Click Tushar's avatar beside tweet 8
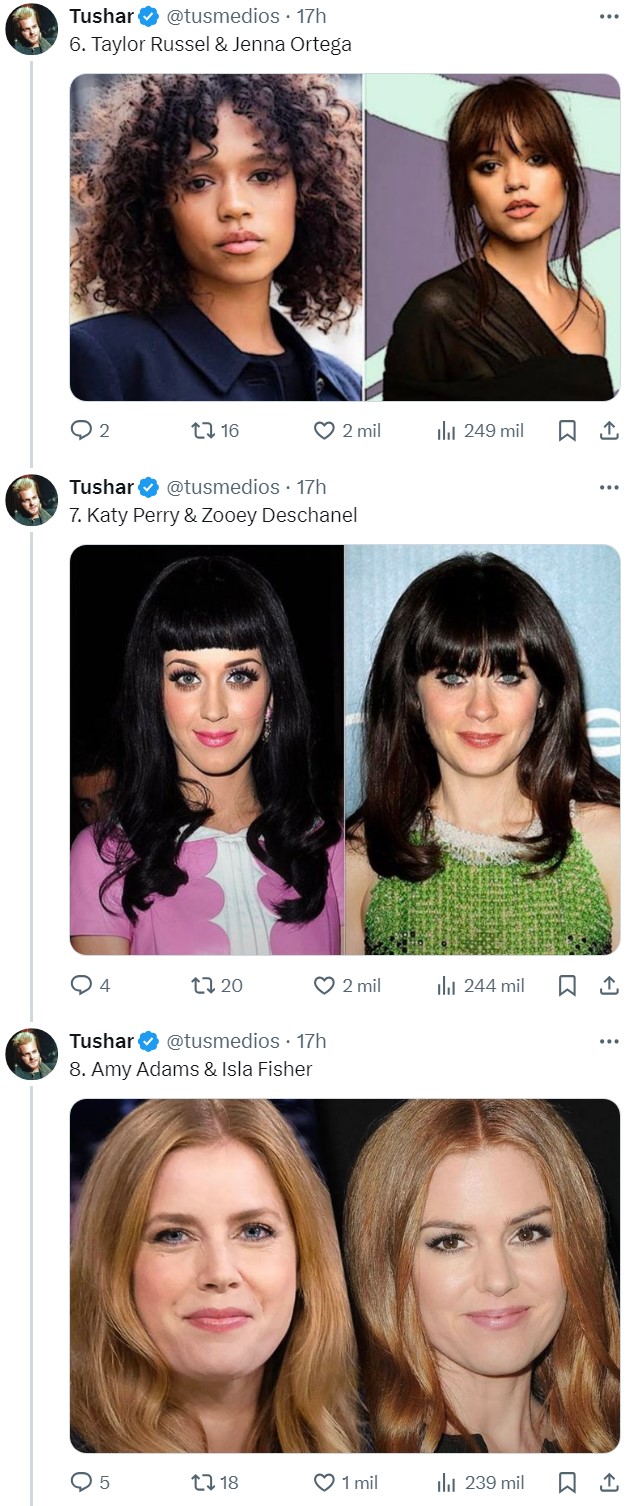 [x=31, y=1053]
